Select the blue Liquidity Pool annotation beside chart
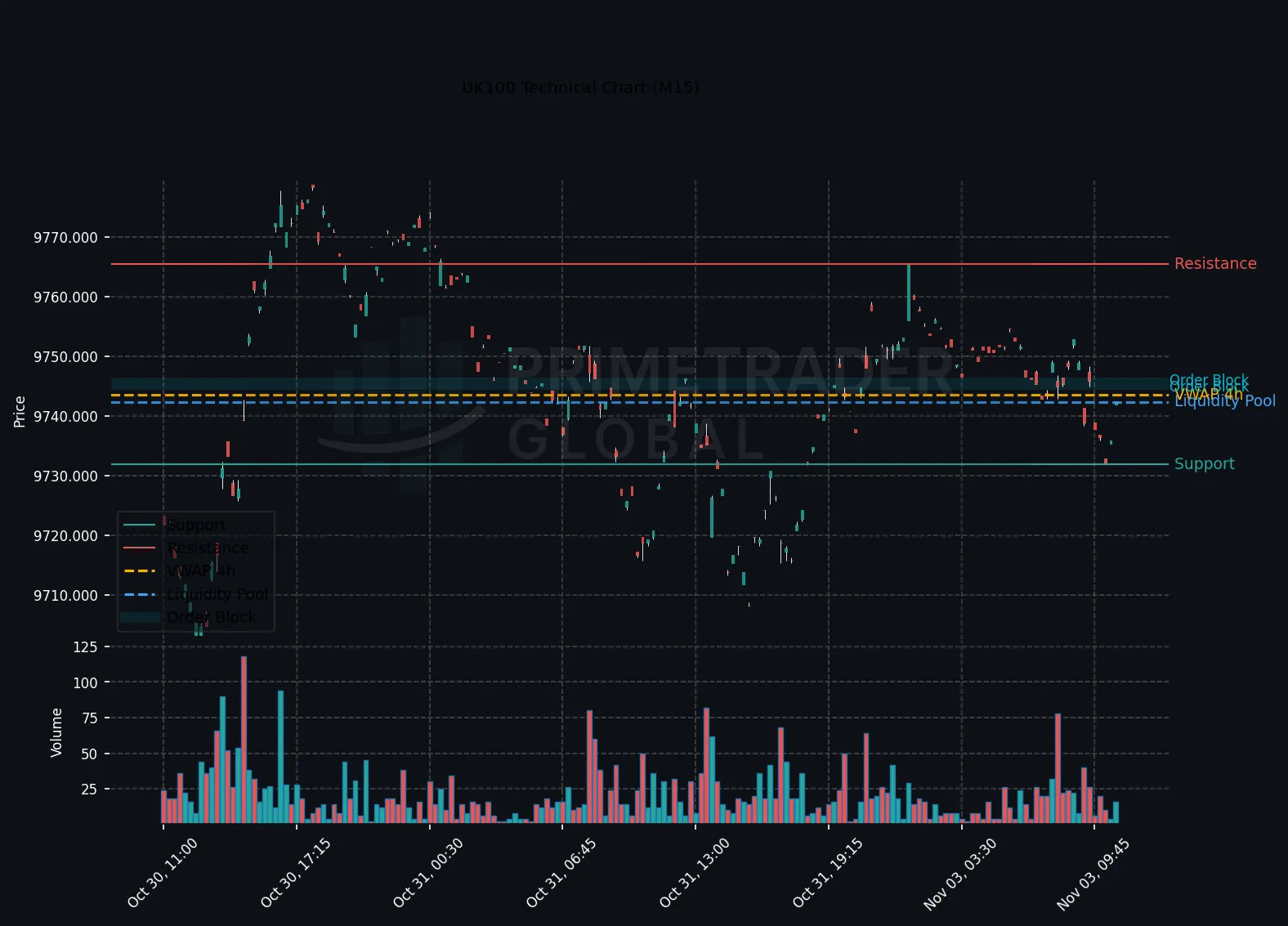The width and height of the screenshot is (1288, 926). click(1225, 401)
